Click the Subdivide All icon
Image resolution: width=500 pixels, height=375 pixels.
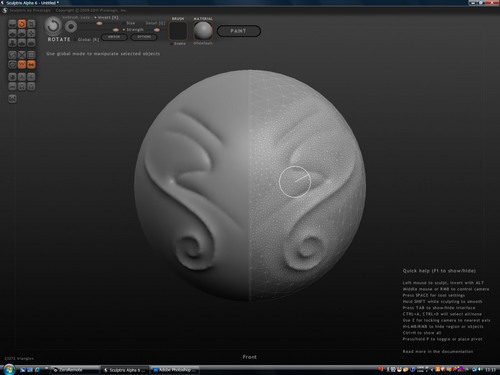pyautogui.click(x=31, y=55)
